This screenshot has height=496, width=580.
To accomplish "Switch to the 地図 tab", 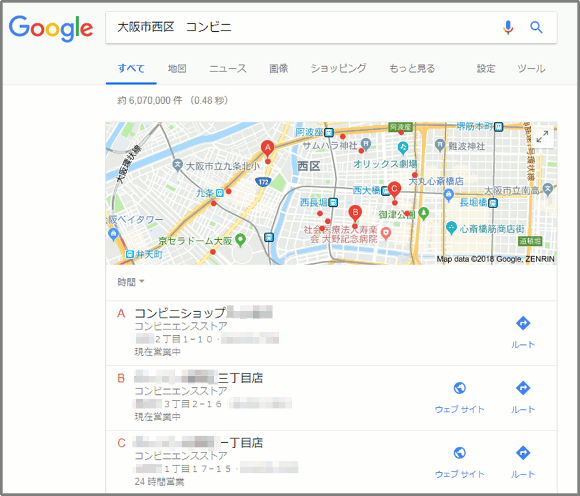I will tap(177, 69).
